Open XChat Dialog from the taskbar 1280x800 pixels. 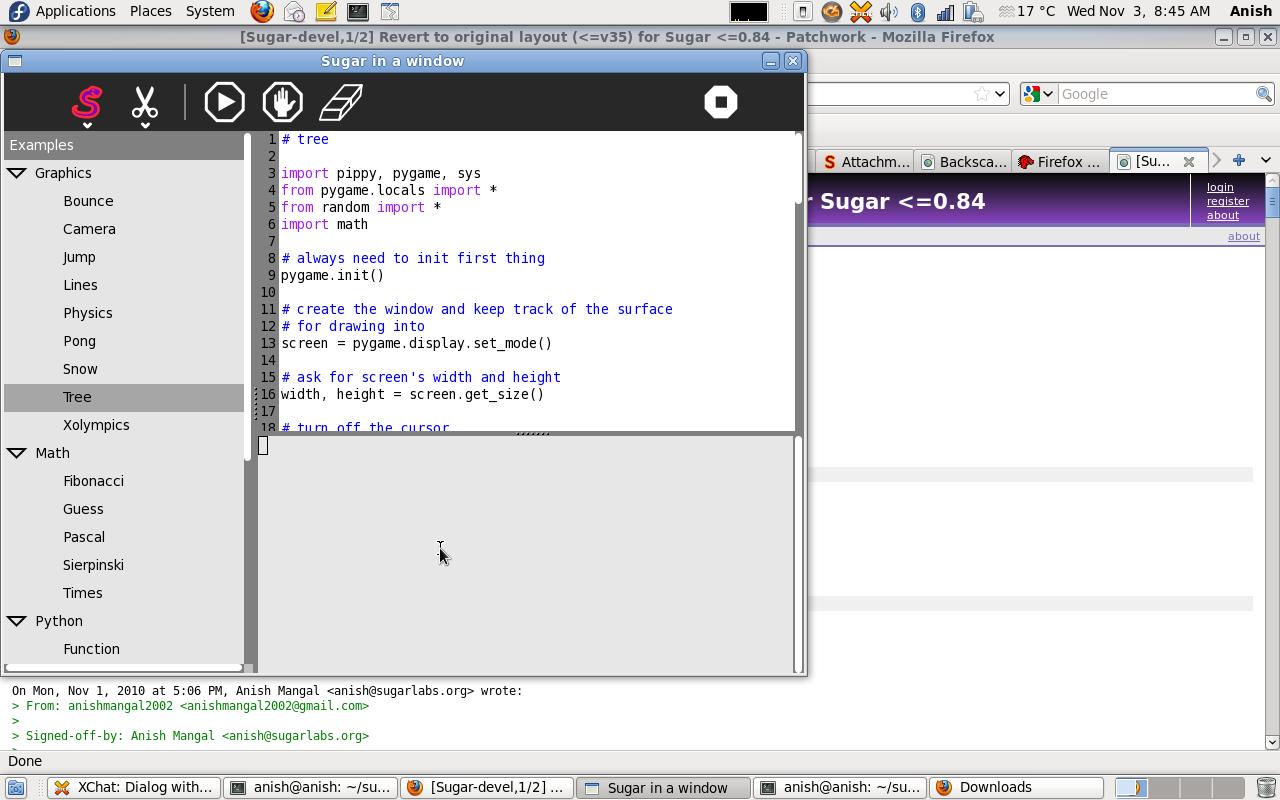[133, 787]
